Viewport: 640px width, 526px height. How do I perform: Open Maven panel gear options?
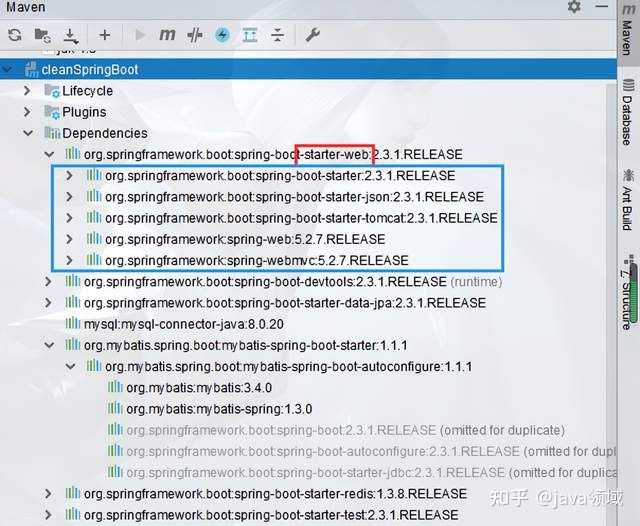click(574, 7)
